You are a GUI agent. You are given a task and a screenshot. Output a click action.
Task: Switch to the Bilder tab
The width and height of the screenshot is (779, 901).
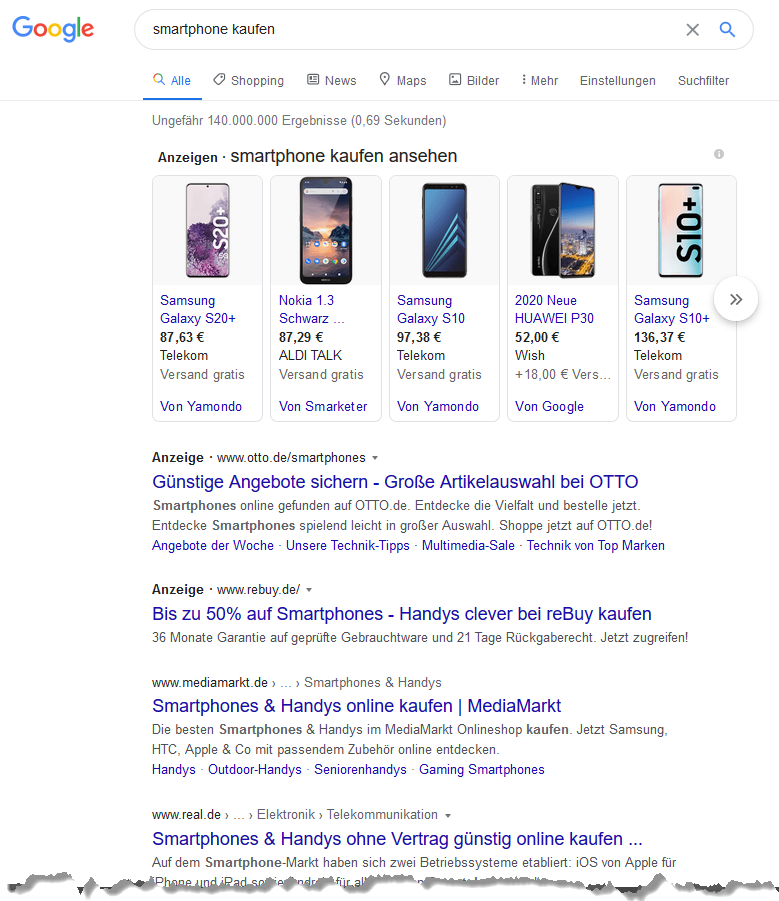tap(474, 80)
